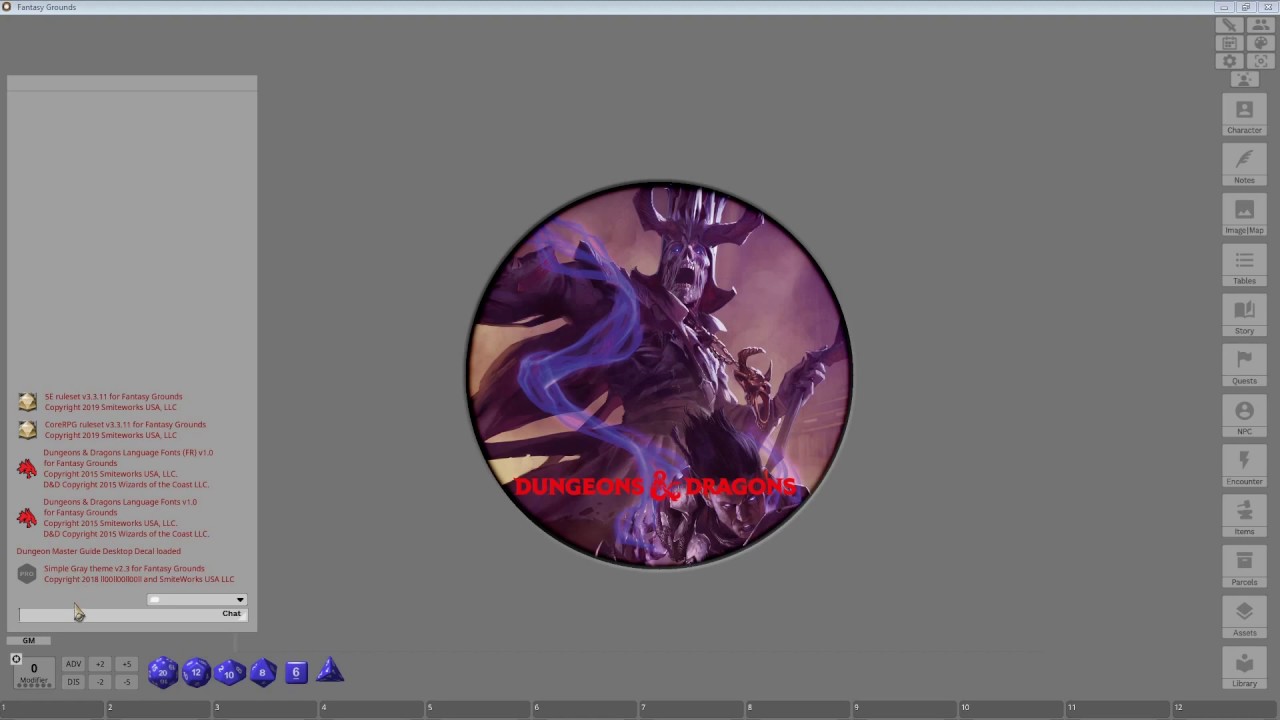Pick the d6 die
The width and height of the screenshot is (1280, 720).
pyautogui.click(x=296, y=672)
